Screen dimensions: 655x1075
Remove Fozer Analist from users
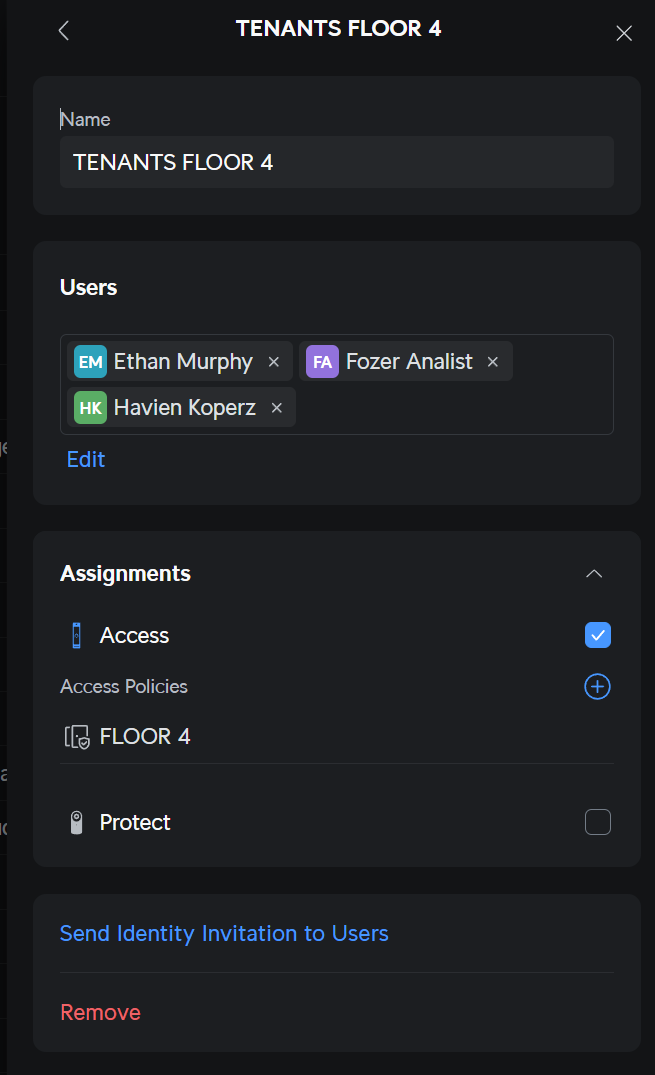[493, 362]
